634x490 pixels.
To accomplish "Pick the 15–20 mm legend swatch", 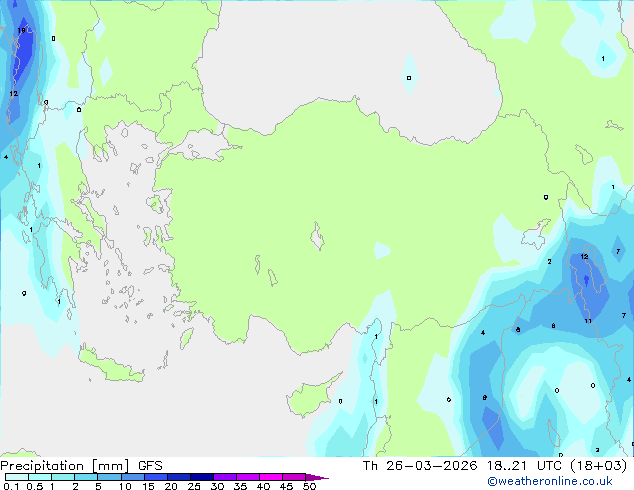I will tap(155, 477).
